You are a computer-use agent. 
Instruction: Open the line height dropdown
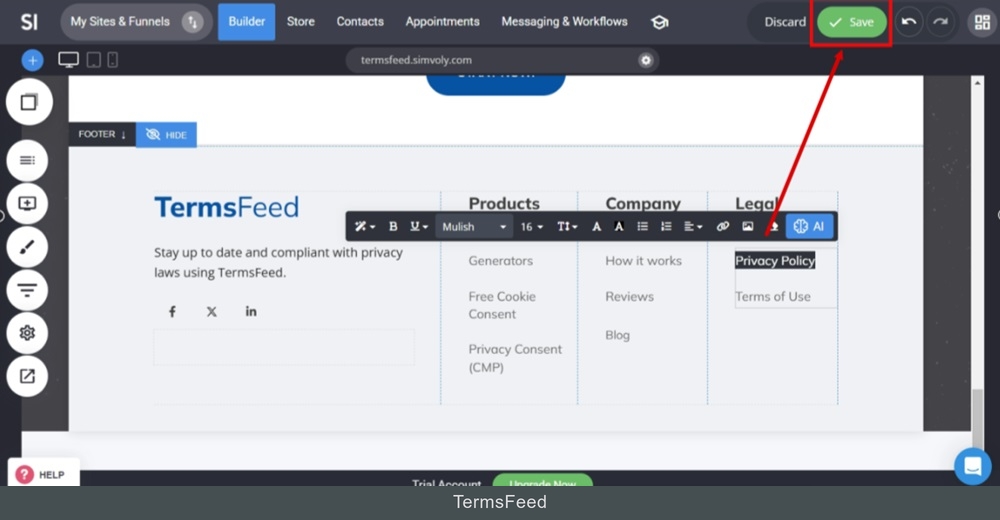click(x=567, y=227)
